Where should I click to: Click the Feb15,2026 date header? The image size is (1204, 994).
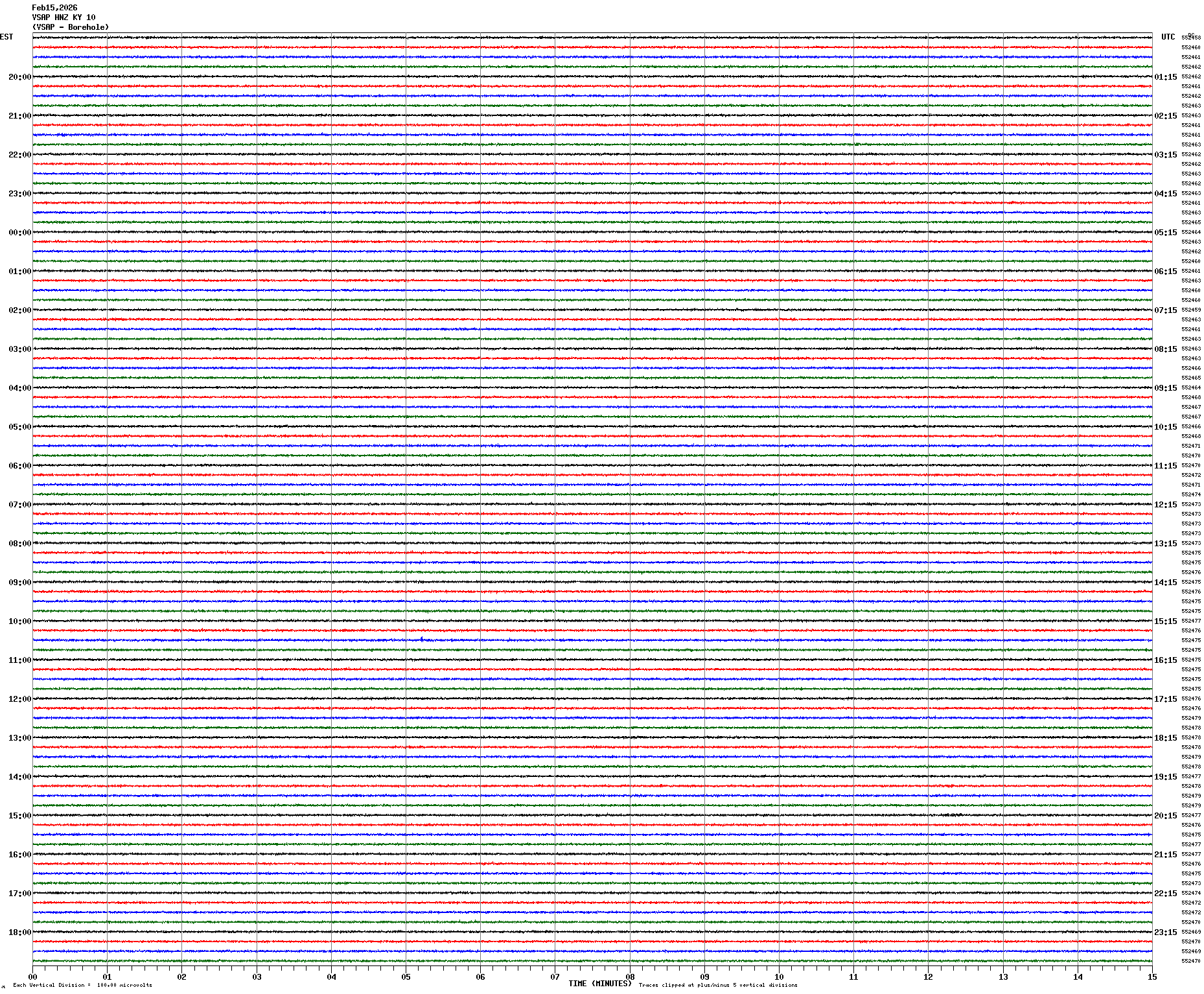[54, 8]
